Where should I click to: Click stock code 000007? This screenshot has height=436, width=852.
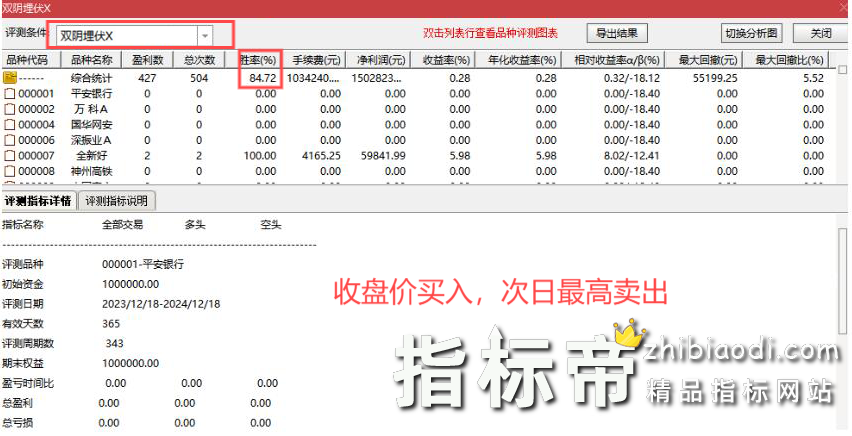(x=36, y=155)
